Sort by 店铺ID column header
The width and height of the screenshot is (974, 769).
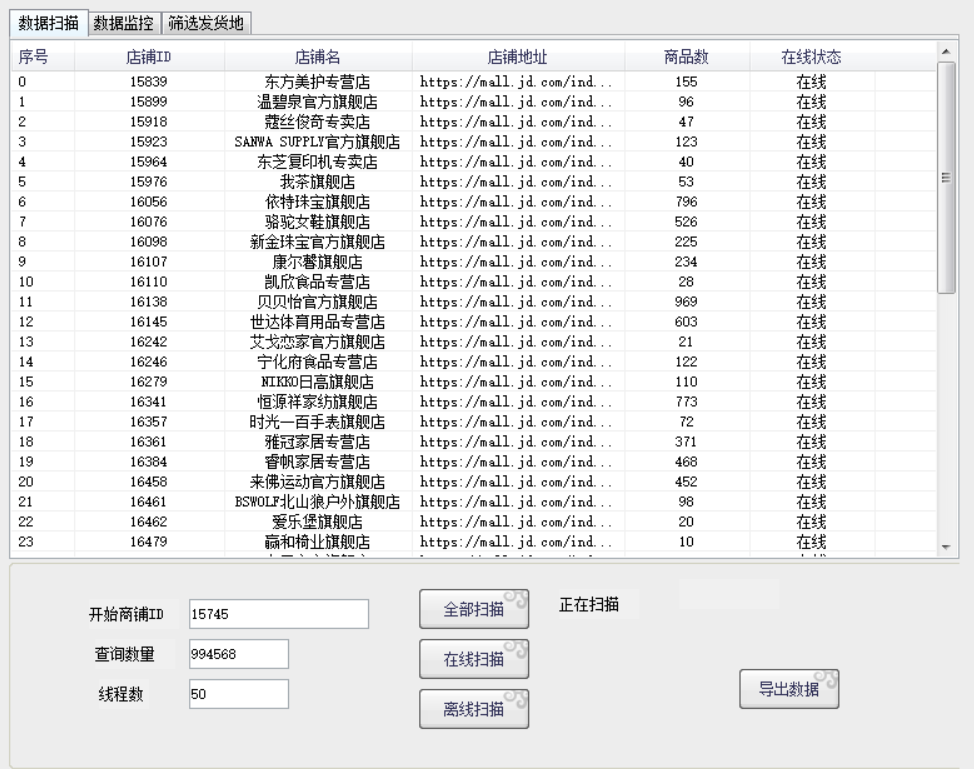[x=148, y=58]
